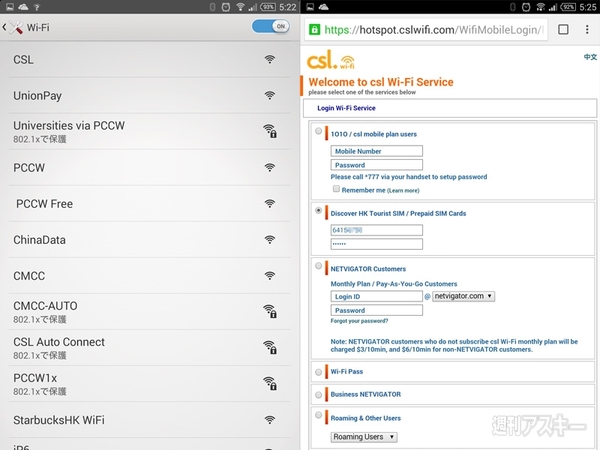Select the 1010 / csl mobile plan users radio

pos(318,131)
